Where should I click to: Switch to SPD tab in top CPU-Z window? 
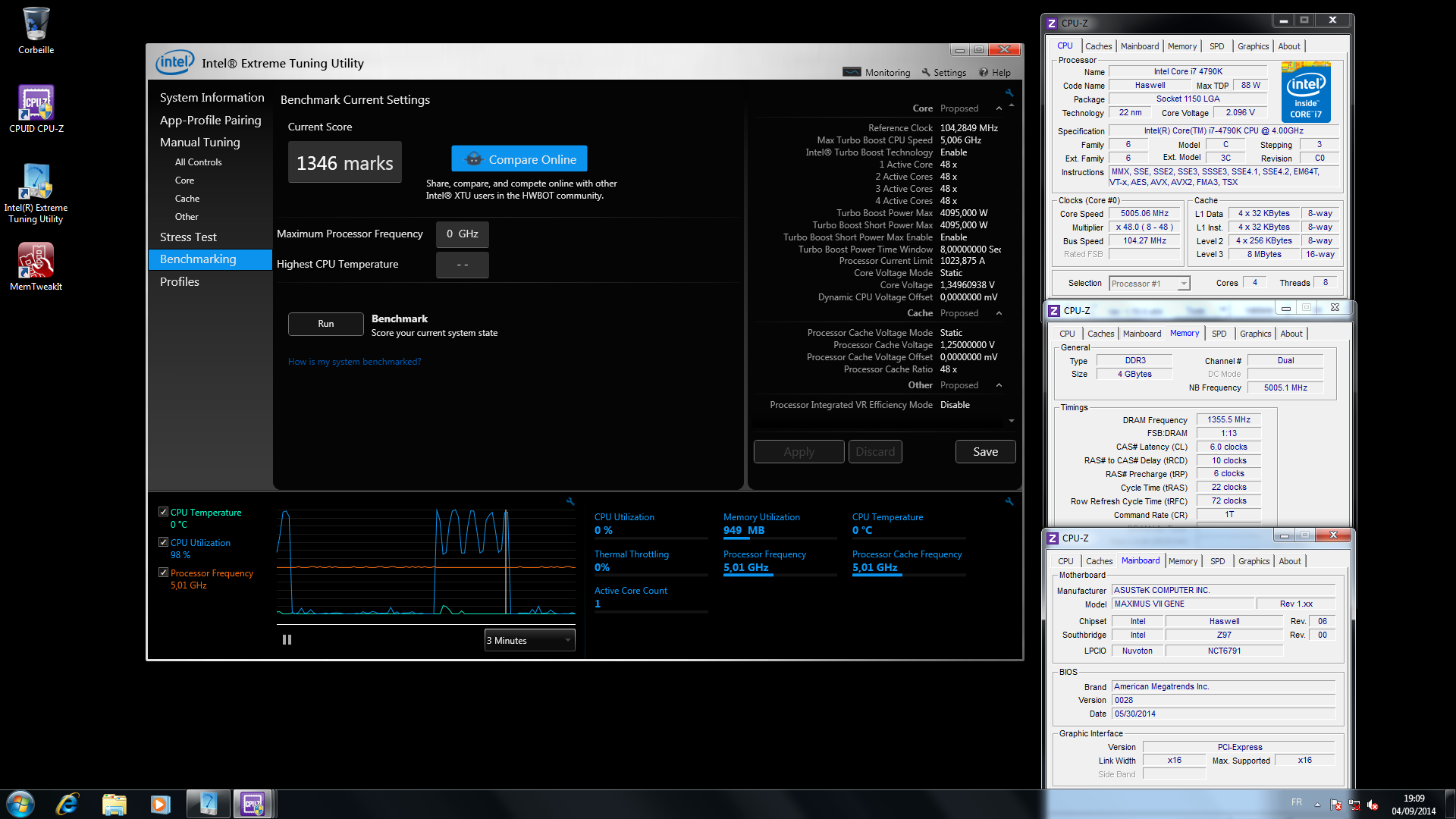point(1216,46)
